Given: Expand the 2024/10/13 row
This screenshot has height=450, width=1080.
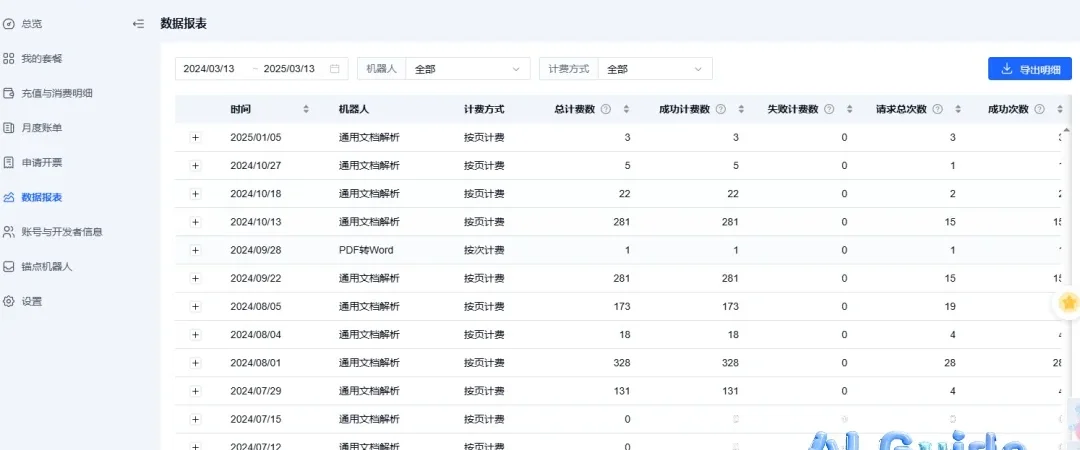Looking at the screenshot, I should pos(196,222).
